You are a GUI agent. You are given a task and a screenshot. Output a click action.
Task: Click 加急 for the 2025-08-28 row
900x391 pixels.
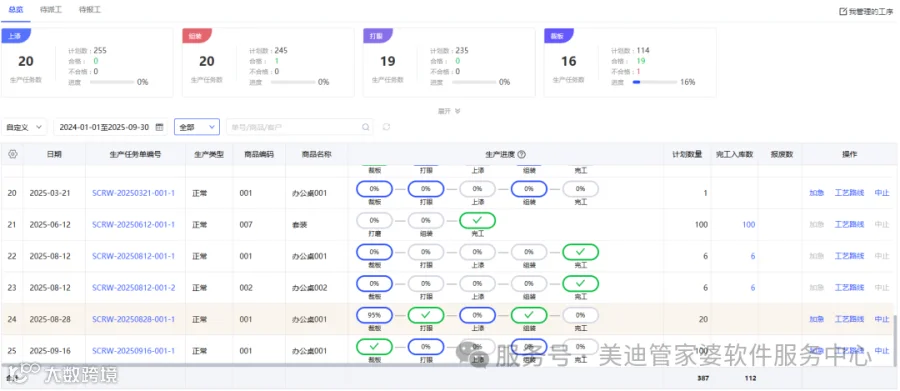tap(816, 319)
